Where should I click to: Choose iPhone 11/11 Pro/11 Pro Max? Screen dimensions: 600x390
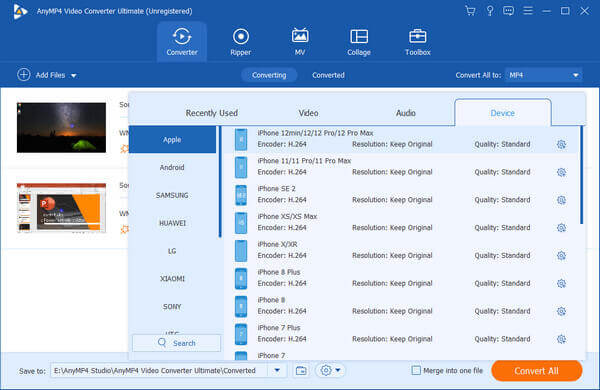coord(304,161)
